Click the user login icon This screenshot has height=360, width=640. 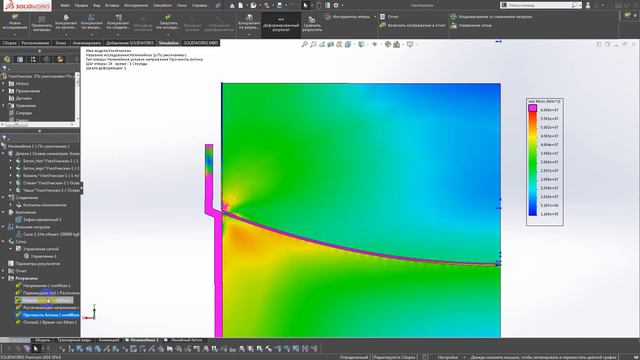pyautogui.click(x=588, y=5)
